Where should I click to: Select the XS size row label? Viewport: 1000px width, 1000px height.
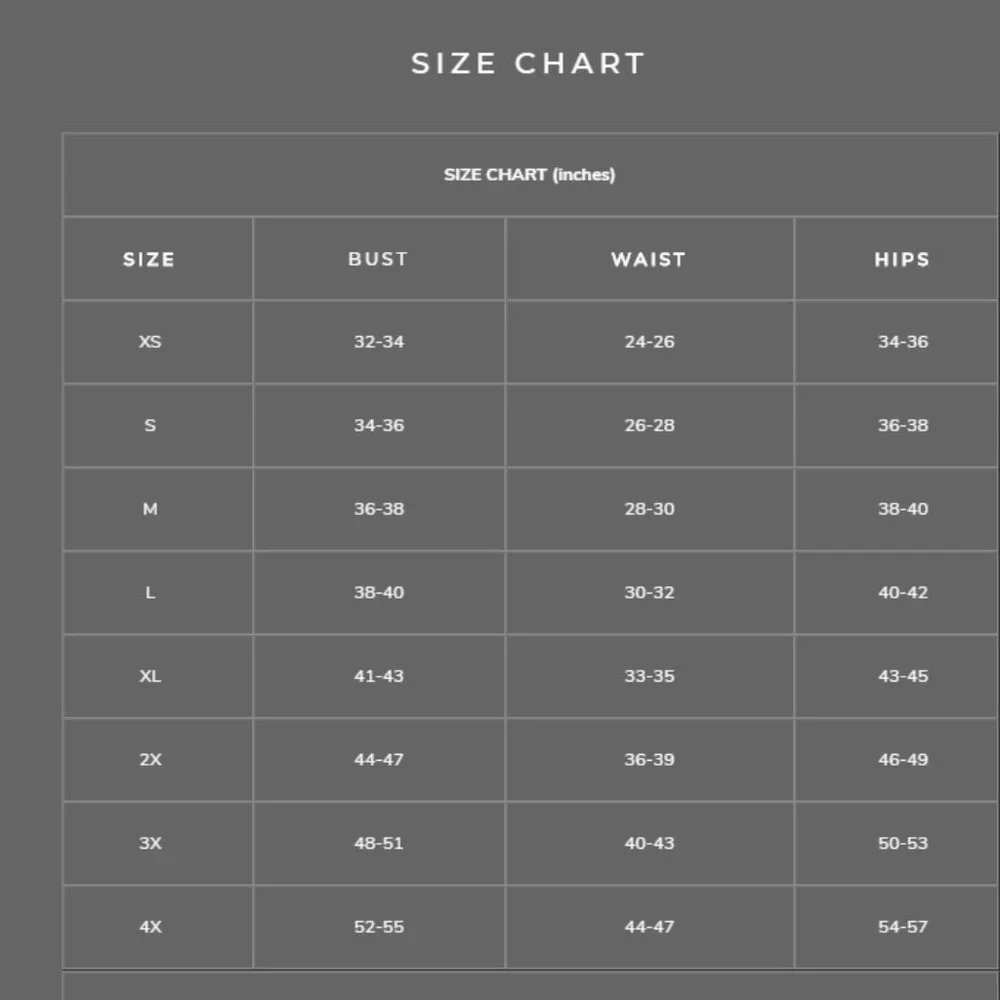click(150, 341)
